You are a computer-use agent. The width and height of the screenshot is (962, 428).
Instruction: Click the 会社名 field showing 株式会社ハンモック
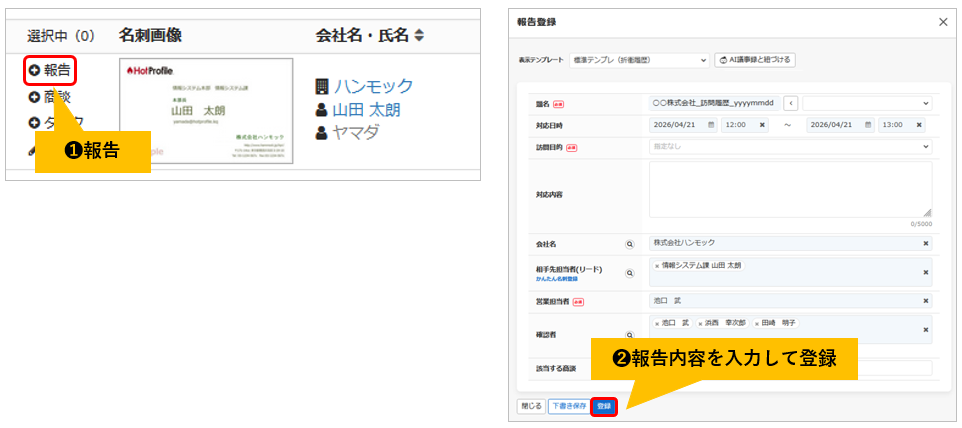(x=790, y=243)
